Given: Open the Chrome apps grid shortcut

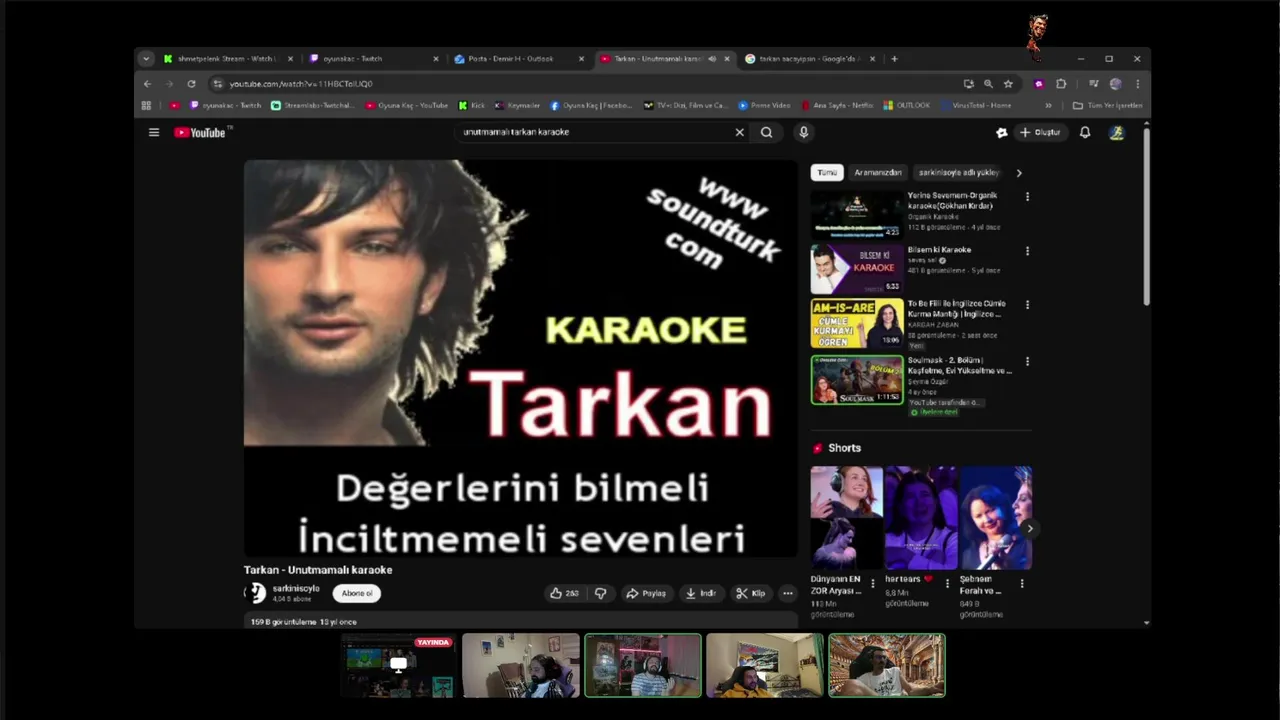Looking at the screenshot, I should pos(147,105).
